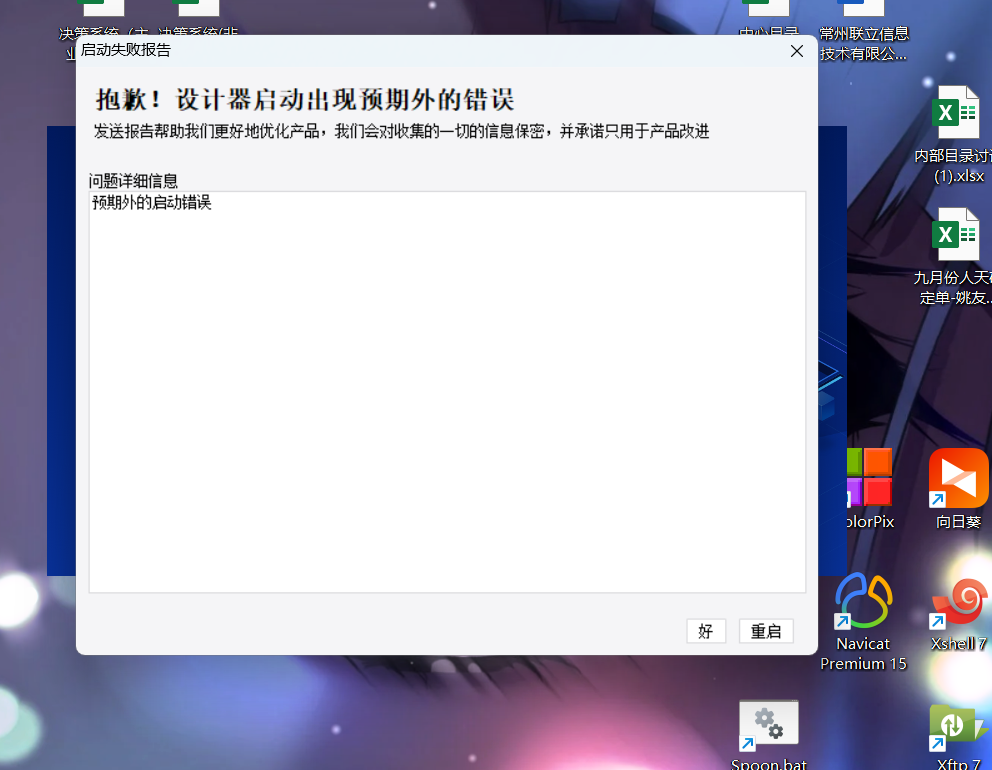Select the 向日葵 label under the icon

(958, 522)
